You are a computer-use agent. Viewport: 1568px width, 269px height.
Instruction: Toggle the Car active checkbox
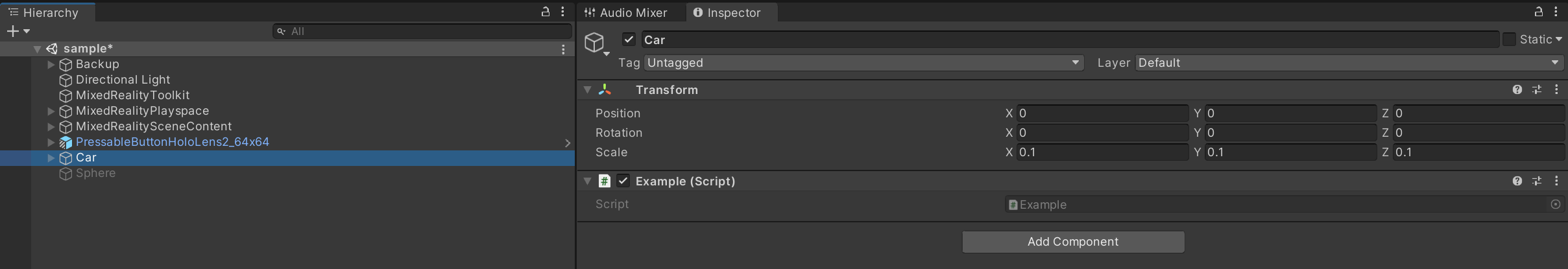[629, 40]
